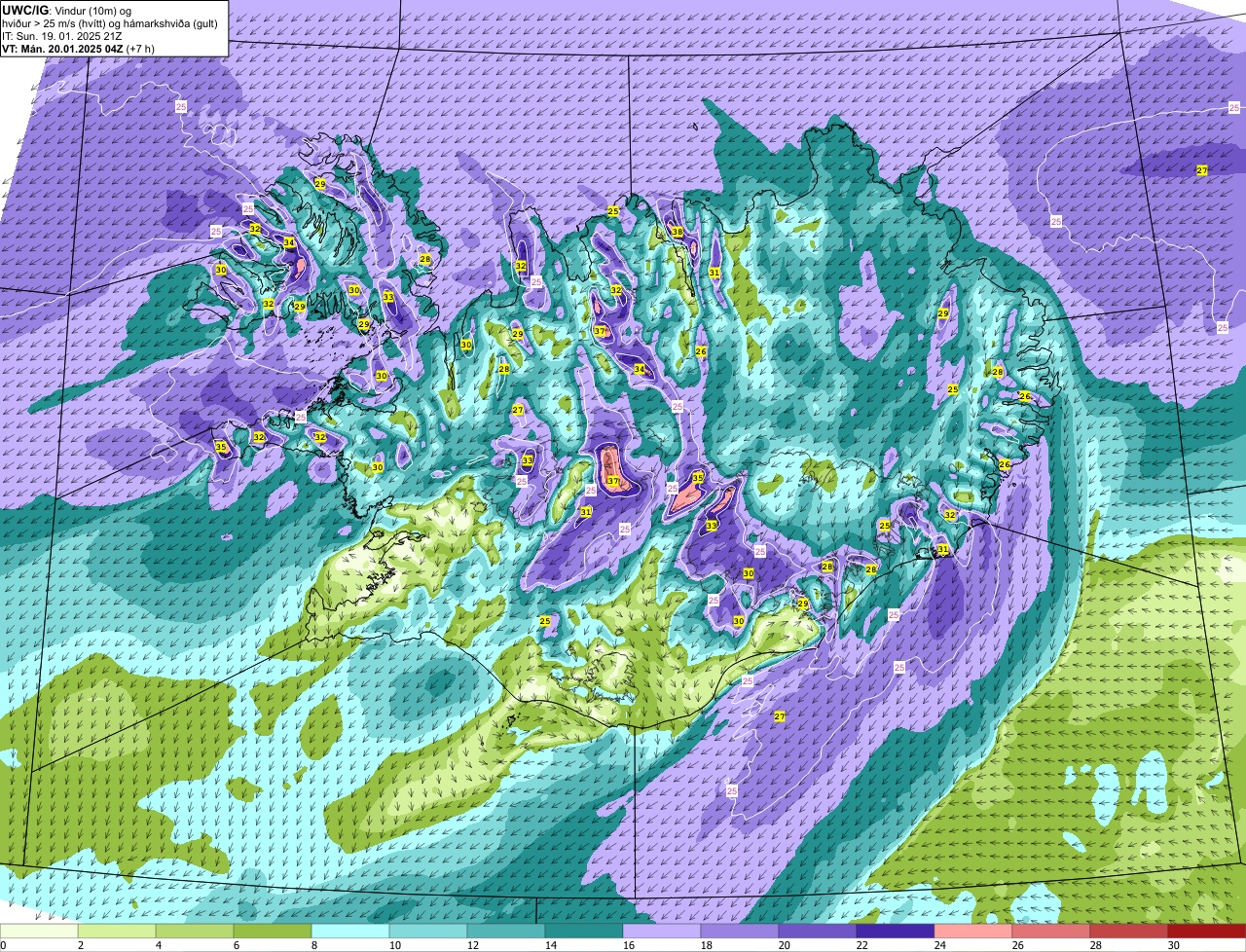Click the dark red above-30 m/s color bar segment
The width and height of the screenshot is (1246, 952).
coord(1207,932)
